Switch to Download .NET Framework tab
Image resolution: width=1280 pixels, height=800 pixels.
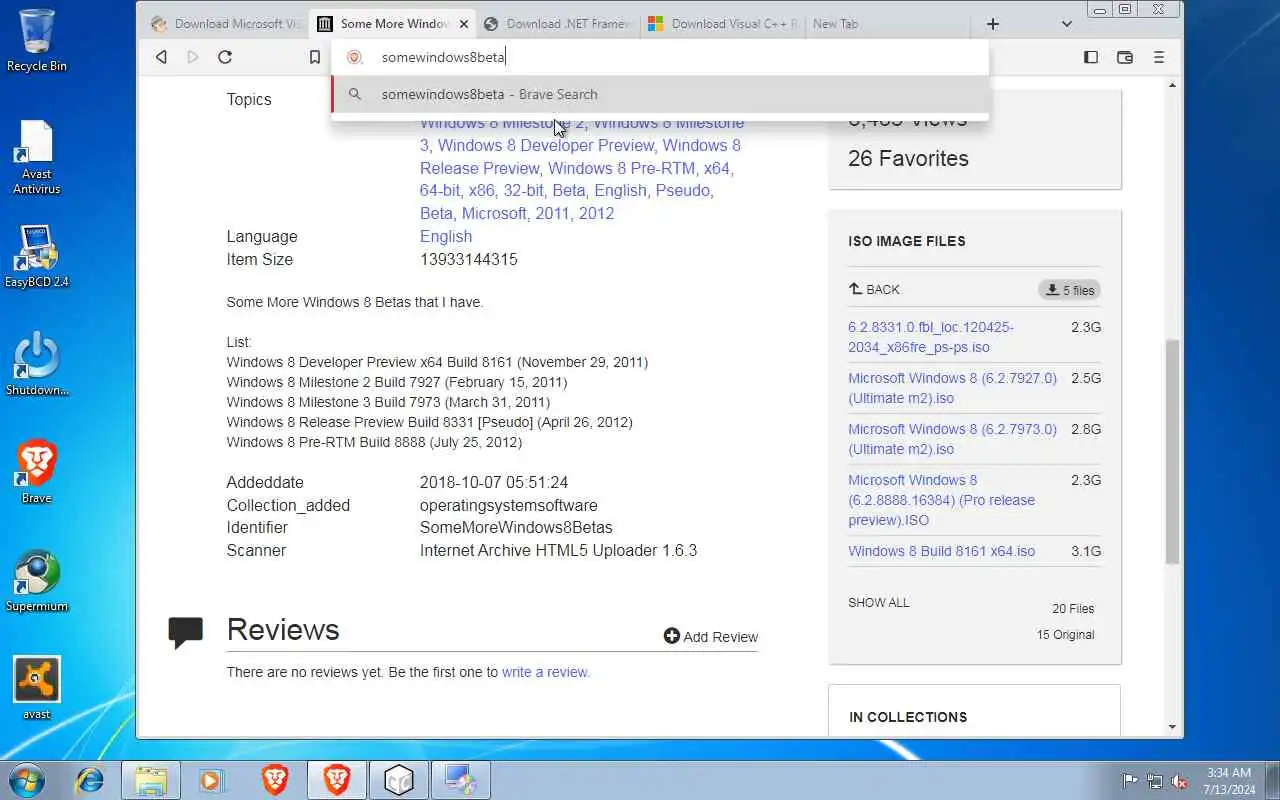point(558,24)
